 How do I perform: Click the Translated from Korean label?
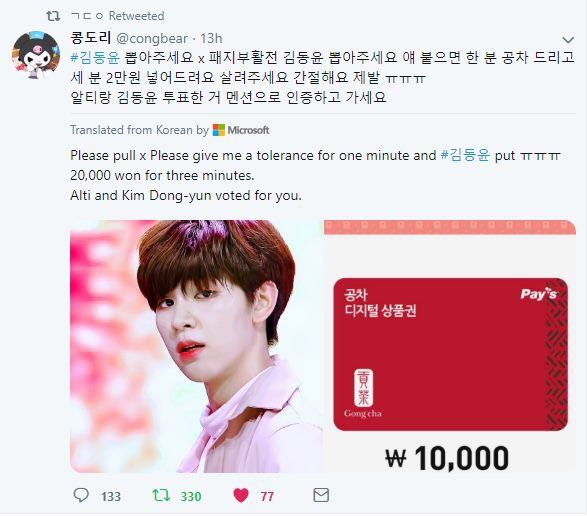tap(139, 130)
